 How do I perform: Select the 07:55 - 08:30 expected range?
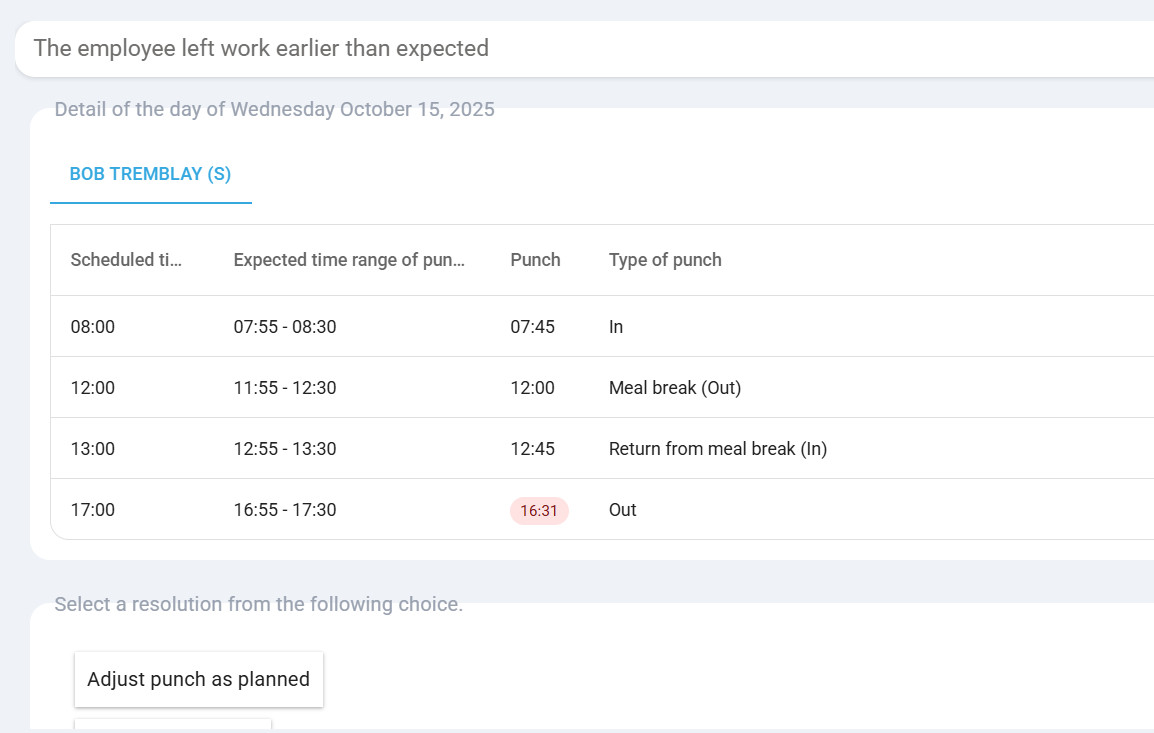coord(285,327)
